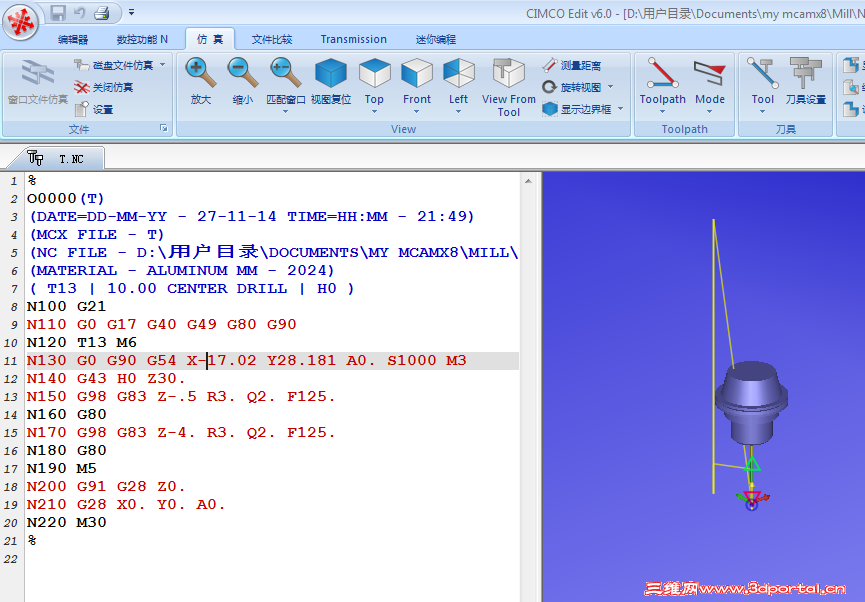Image resolution: width=865 pixels, height=602 pixels.
Task: Expand the Tool dropdown arrow
Action: 762,112
